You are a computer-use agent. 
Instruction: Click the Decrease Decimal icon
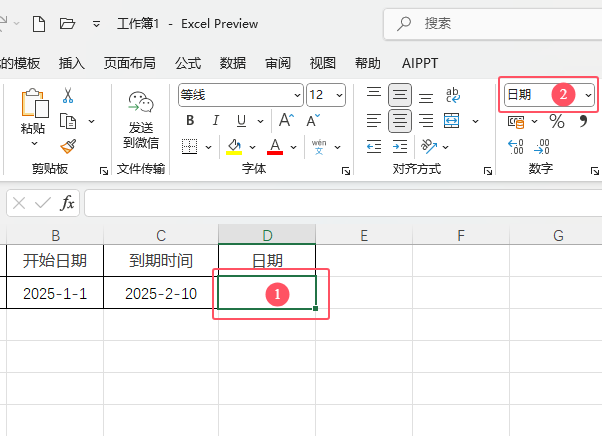click(x=542, y=147)
